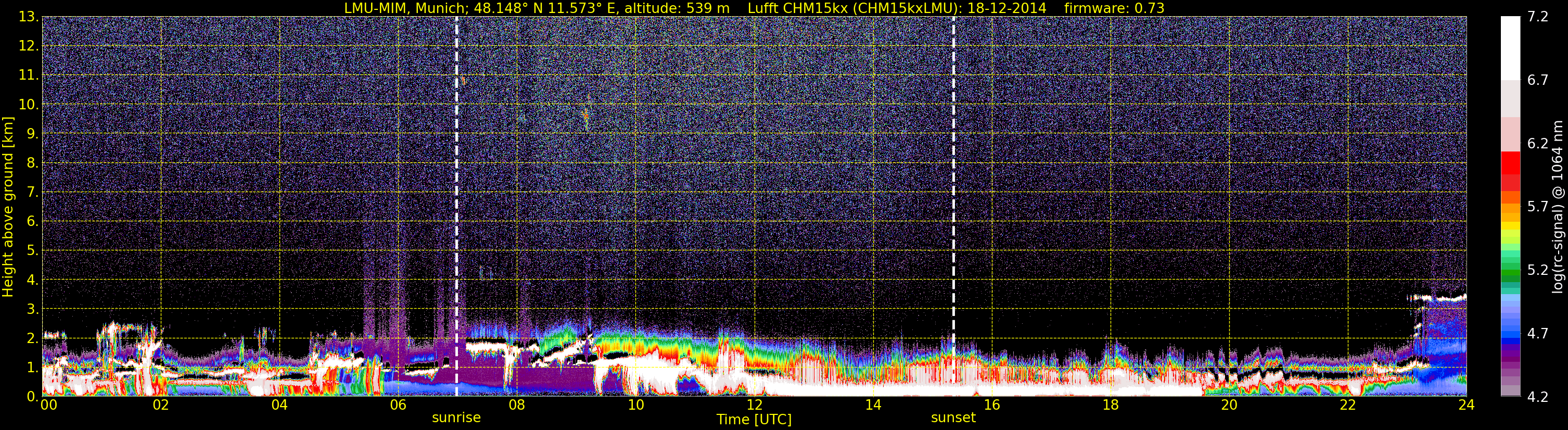Click the time tick label '24'
Viewport: 1568px width, 430px height.
click(x=1467, y=406)
